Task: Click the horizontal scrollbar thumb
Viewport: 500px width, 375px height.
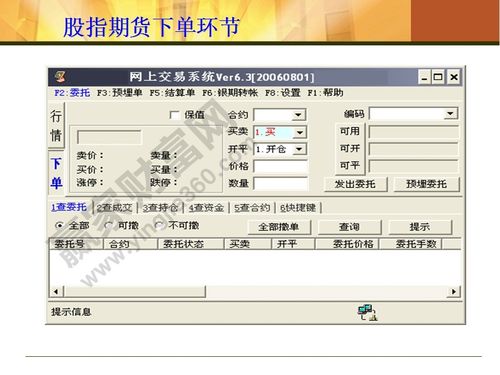Action: coord(135,292)
